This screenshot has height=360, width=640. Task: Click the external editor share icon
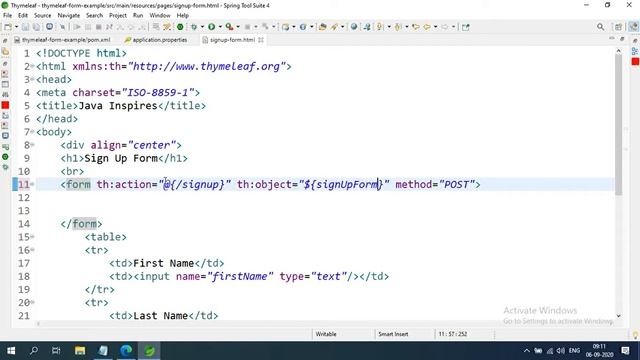tap(466, 27)
